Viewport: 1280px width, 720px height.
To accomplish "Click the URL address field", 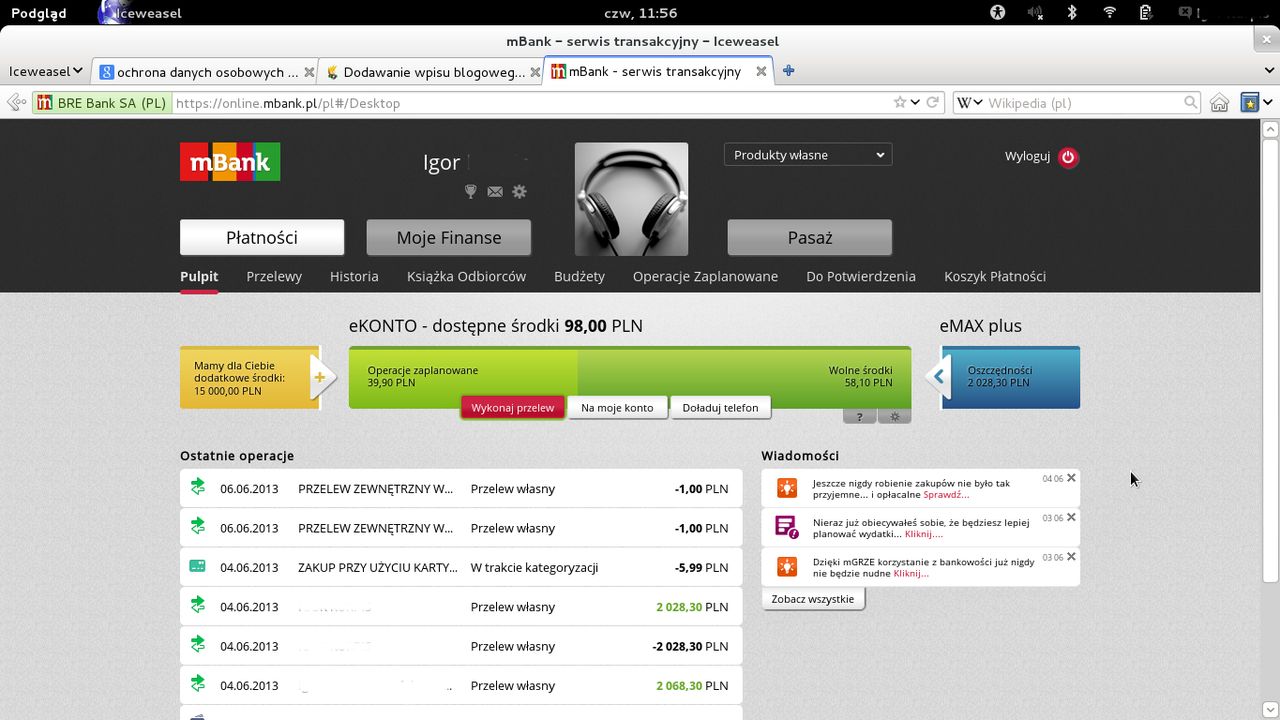I will click(x=530, y=103).
